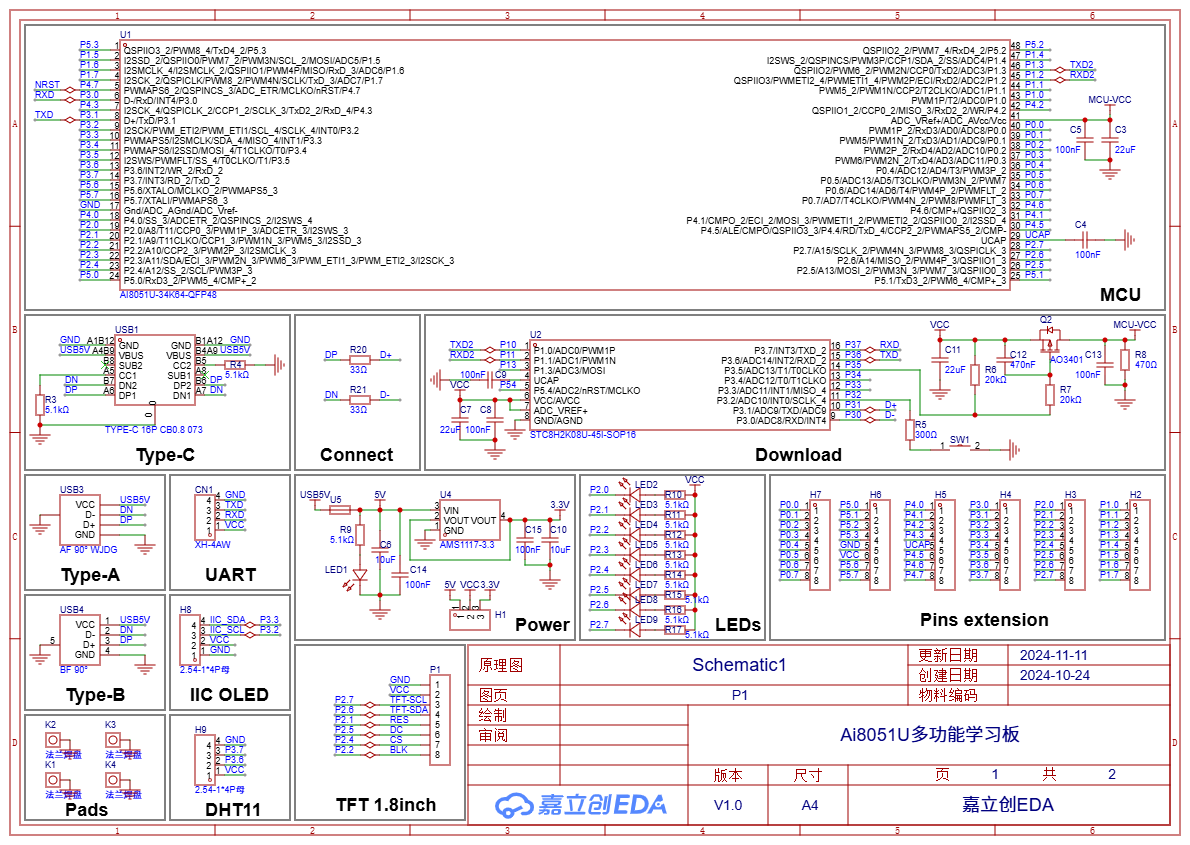The height and width of the screenshot is (845, 1190).
Task: Click the U2 designator label
Action: click(x=536, y=334)
